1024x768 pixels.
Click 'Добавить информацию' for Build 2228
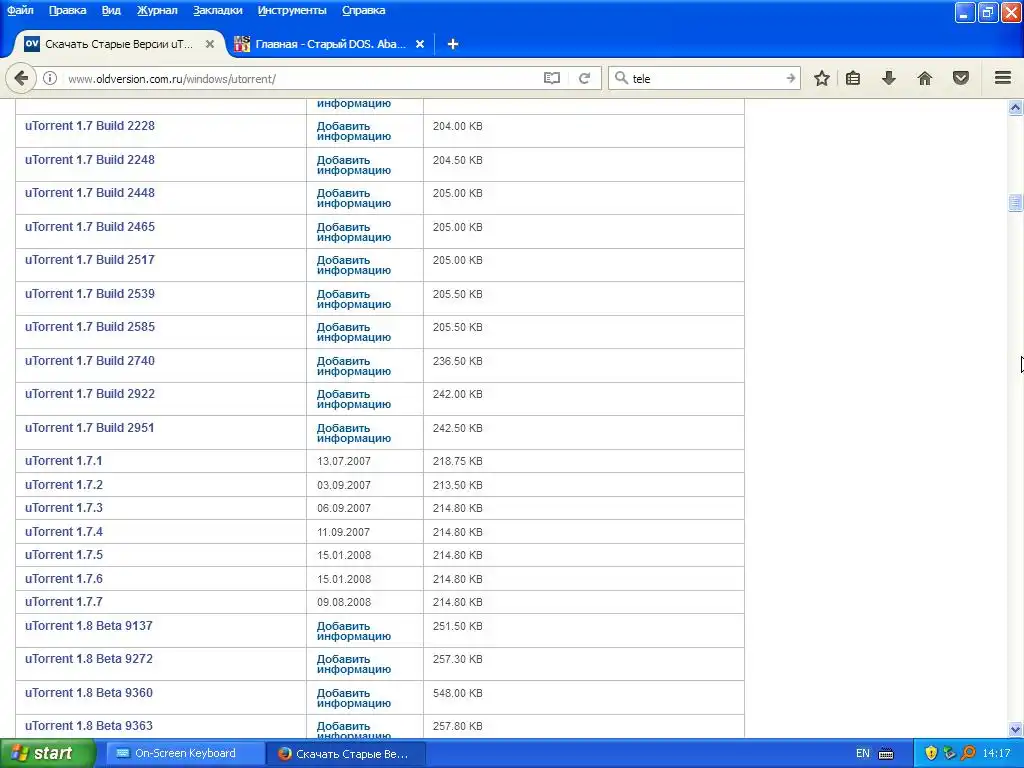click(353, 131)
